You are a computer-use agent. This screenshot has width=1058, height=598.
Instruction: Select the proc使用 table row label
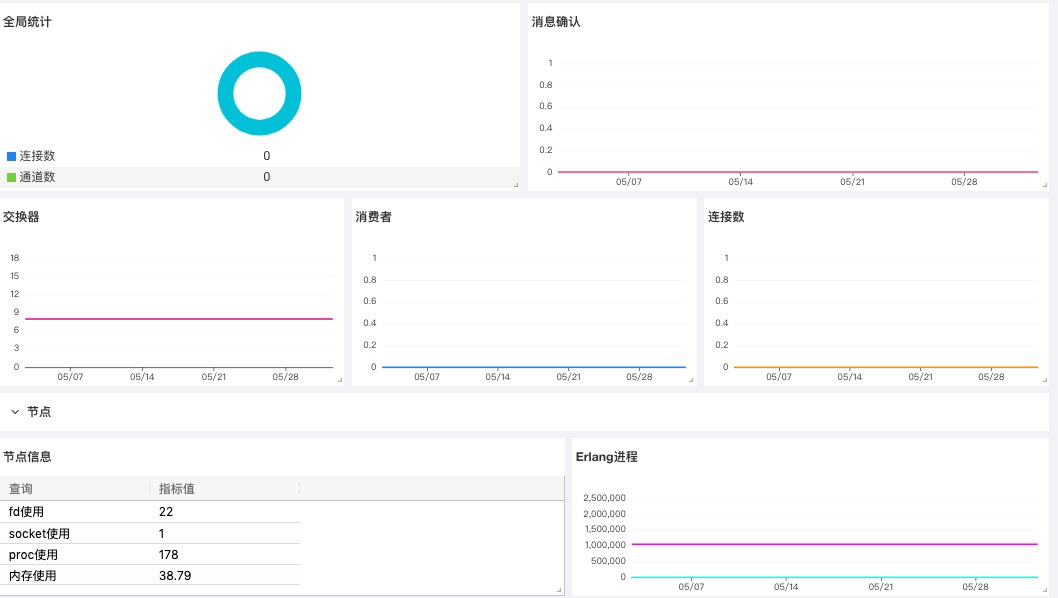[x=33, y=555]
